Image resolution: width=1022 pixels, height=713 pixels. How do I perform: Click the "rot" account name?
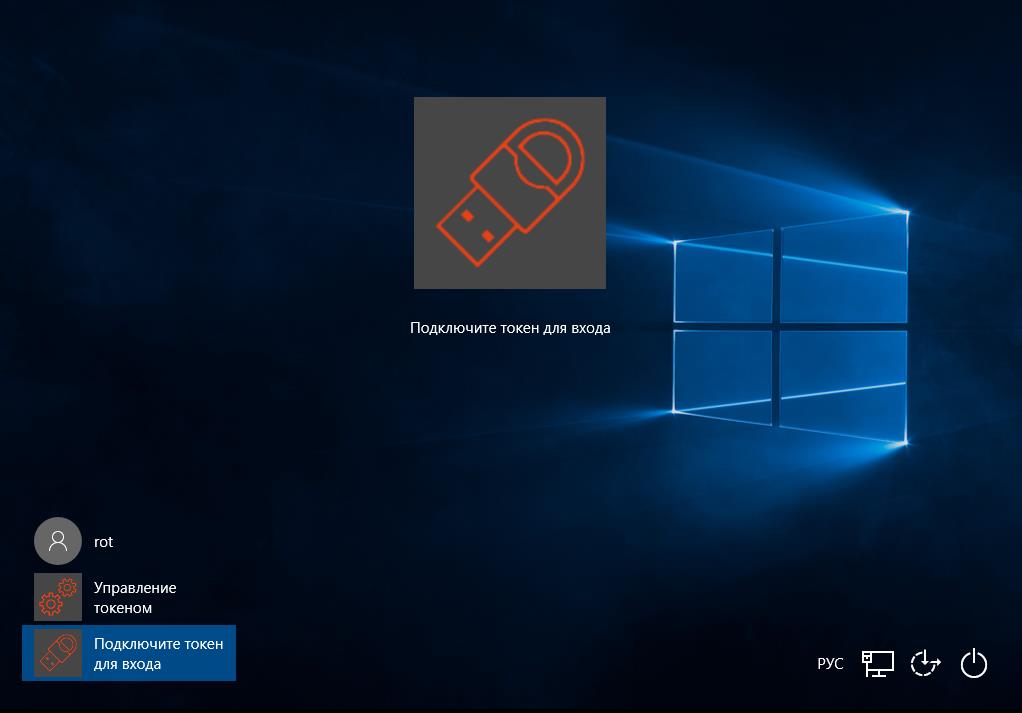tap(104, 542)
